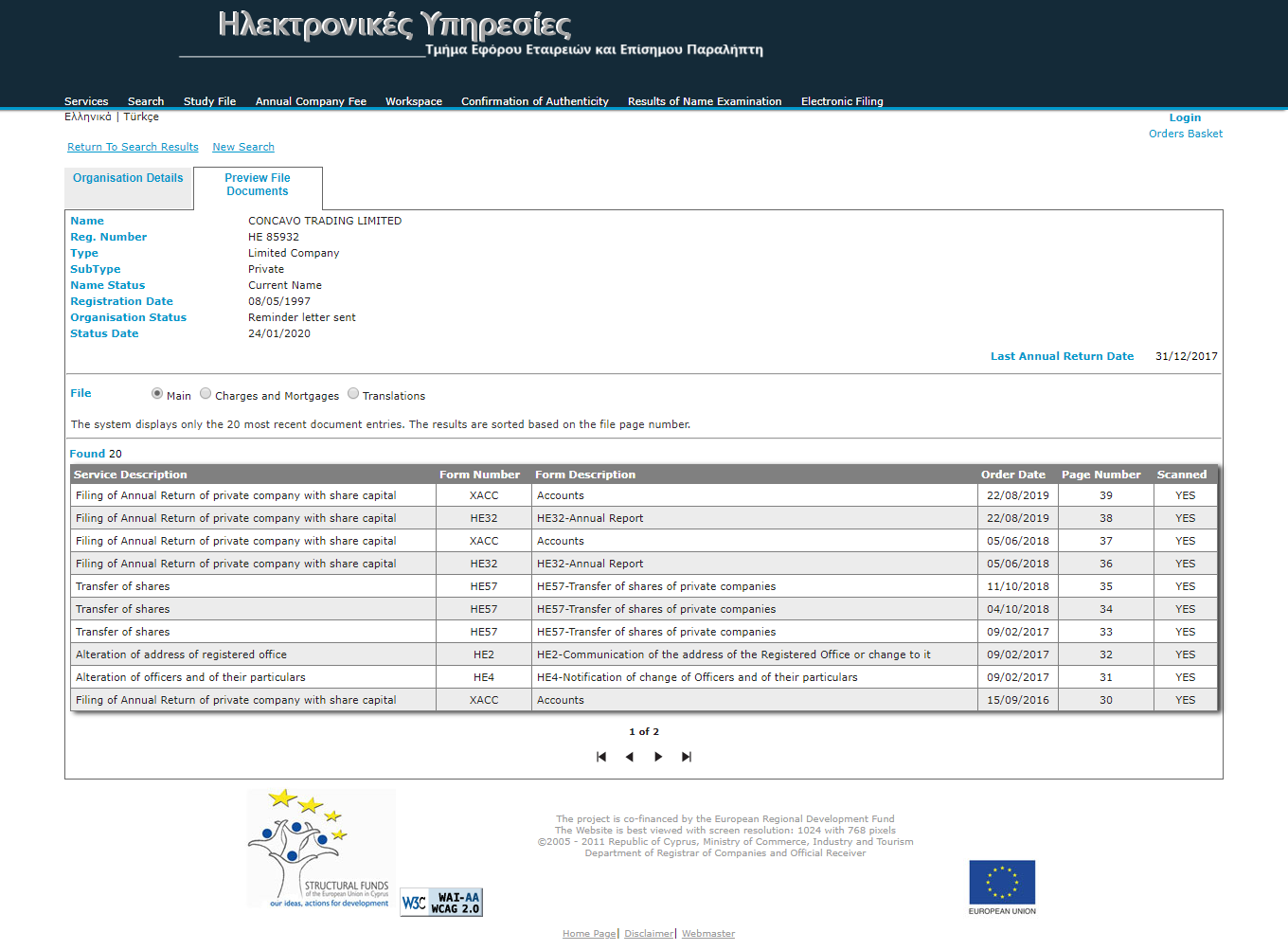Open the Orders Basket
Screen dimensions: 1288x950
click(x=1186, y=134)
